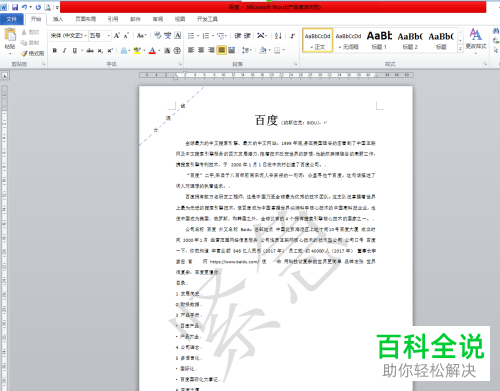Activate the Format Painter (格式刷)
Viewport: 500px width, 391px height.
point(32,53)
